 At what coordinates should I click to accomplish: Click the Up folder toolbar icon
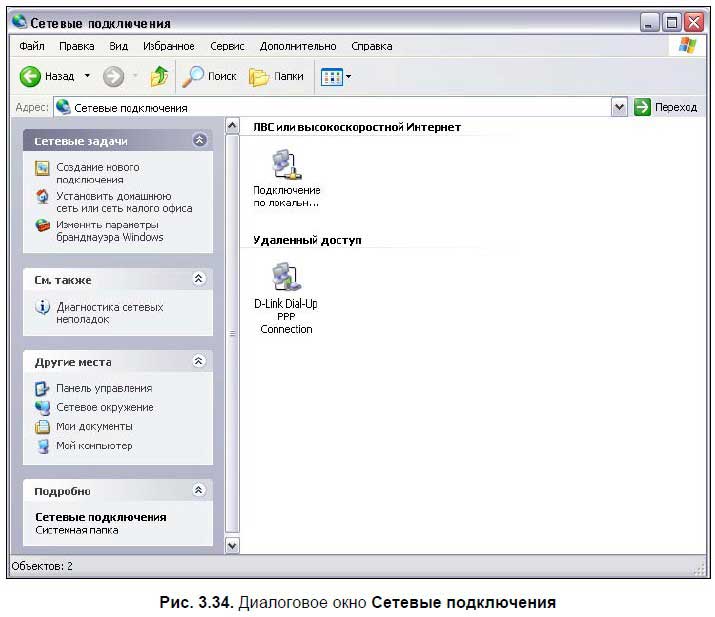click(x=159, y=76)
